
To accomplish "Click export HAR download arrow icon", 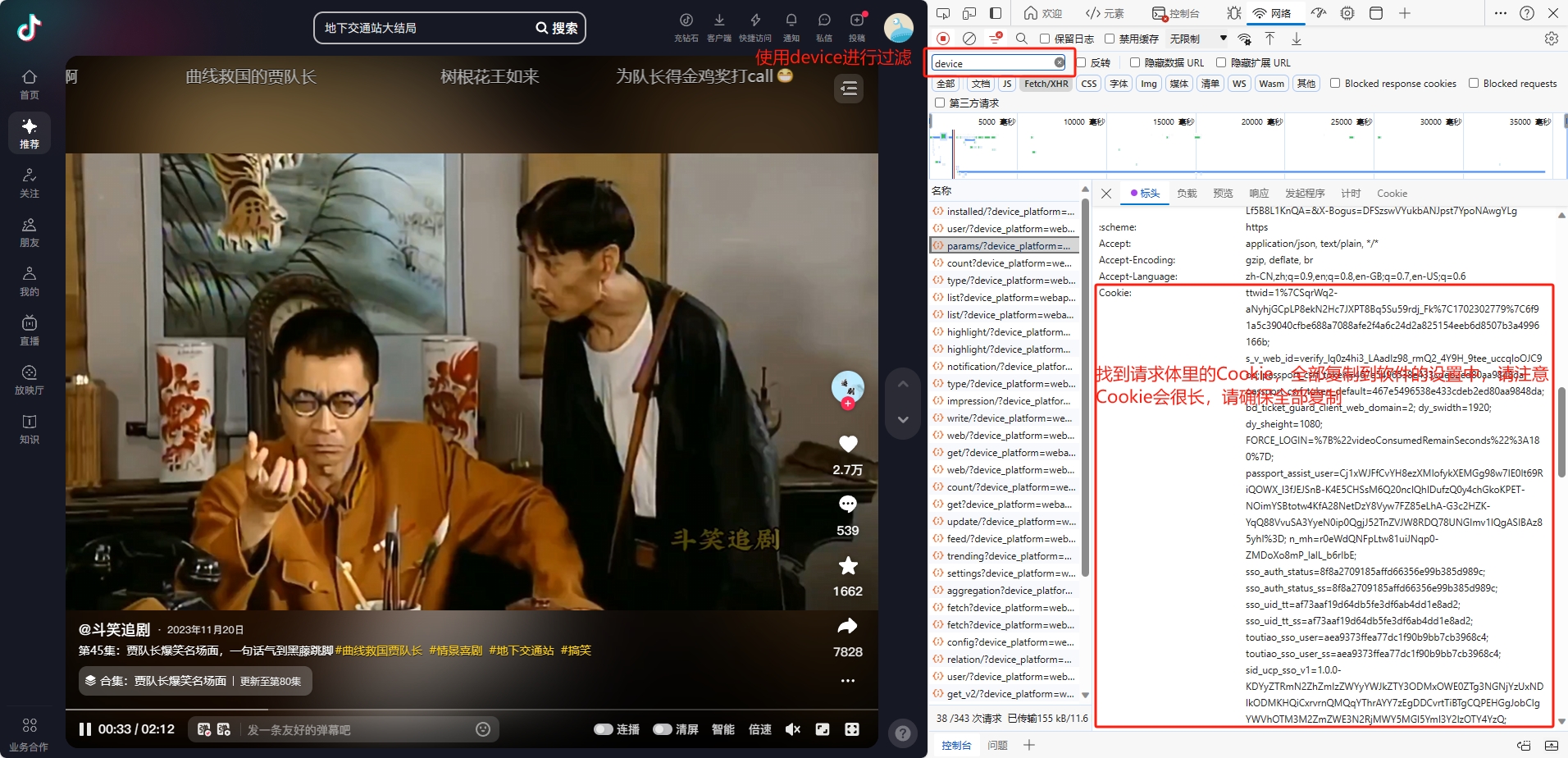I will click(1297, 39).
